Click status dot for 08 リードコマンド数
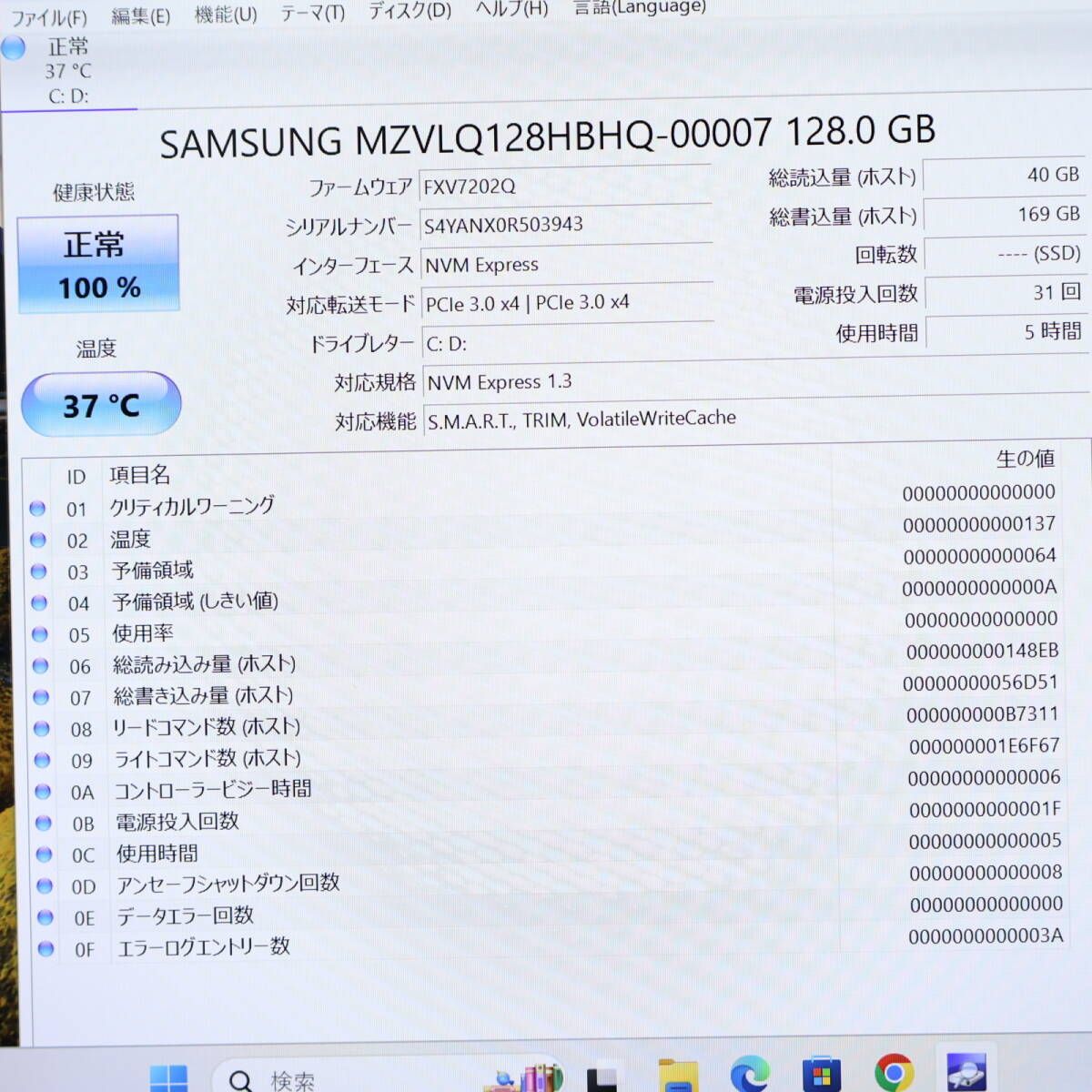This screenshot has height=1092, width=1092. pyautogui.click(x=42, y=728)
